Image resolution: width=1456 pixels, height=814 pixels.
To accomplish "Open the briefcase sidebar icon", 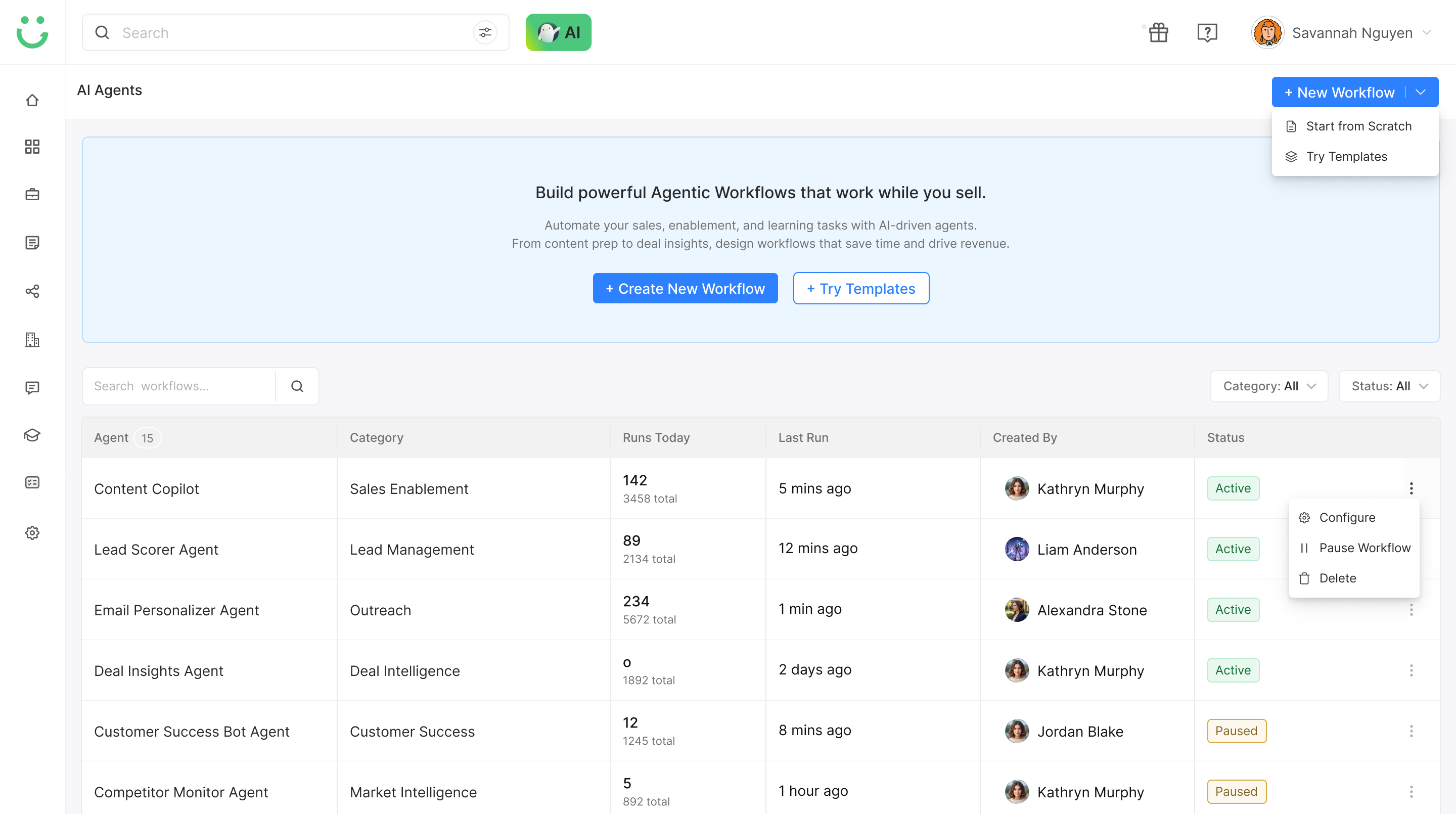I will click(x=32, y=195).
